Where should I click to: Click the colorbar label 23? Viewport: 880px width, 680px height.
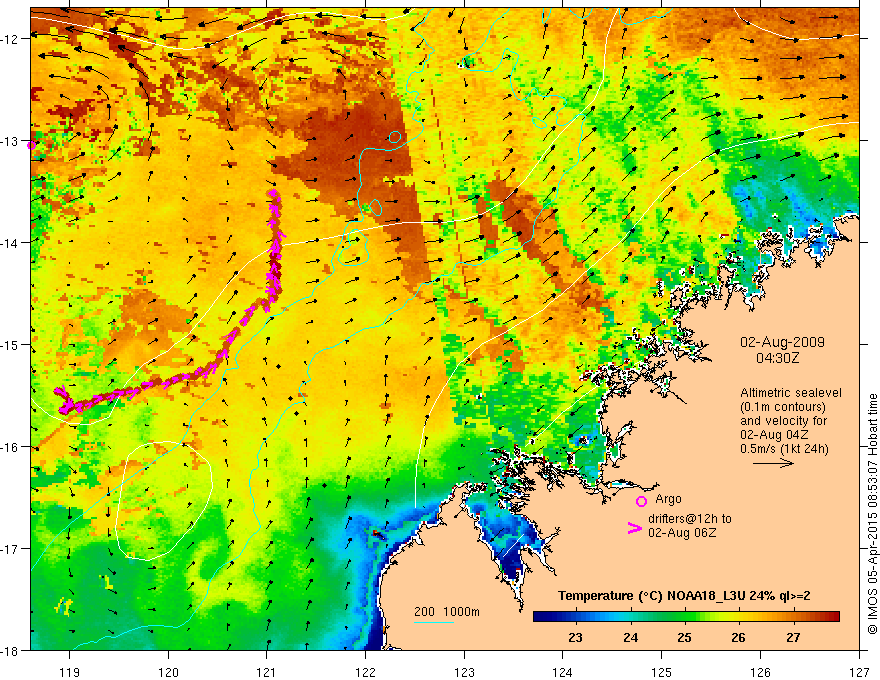click(575, 638)
